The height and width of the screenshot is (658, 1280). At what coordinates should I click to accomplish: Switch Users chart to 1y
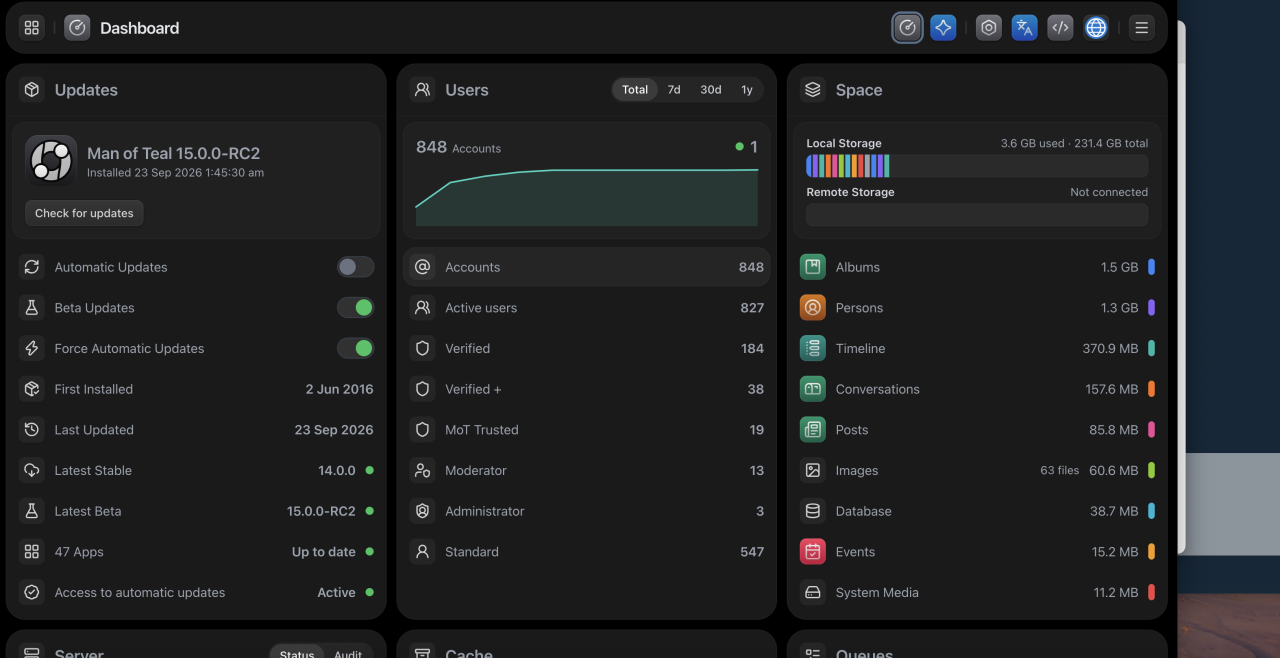pyautogui.click(x=747, y=90)
